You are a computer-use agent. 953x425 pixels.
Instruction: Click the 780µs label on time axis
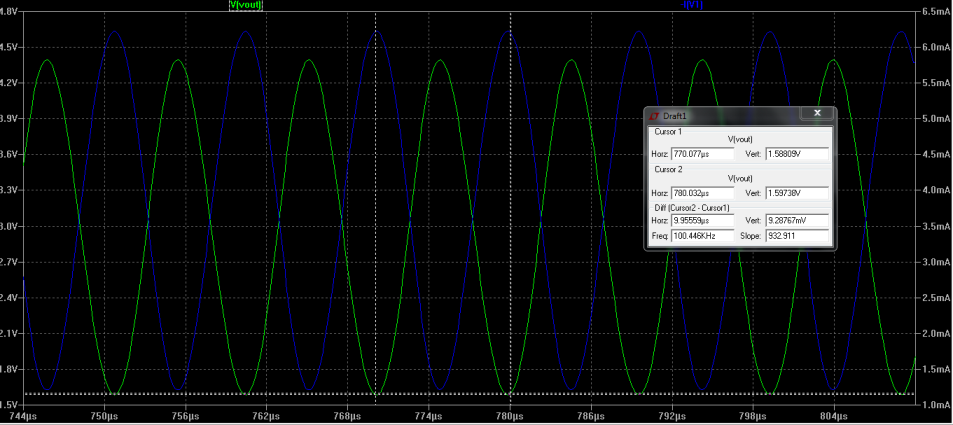coord(510,412)
